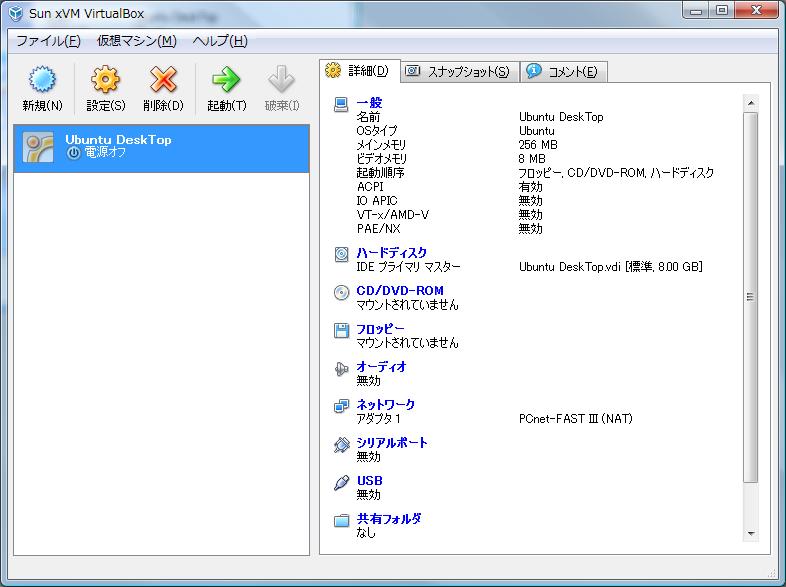
Task: Click the ビデオメモリ label
Action: click(381, 159)
